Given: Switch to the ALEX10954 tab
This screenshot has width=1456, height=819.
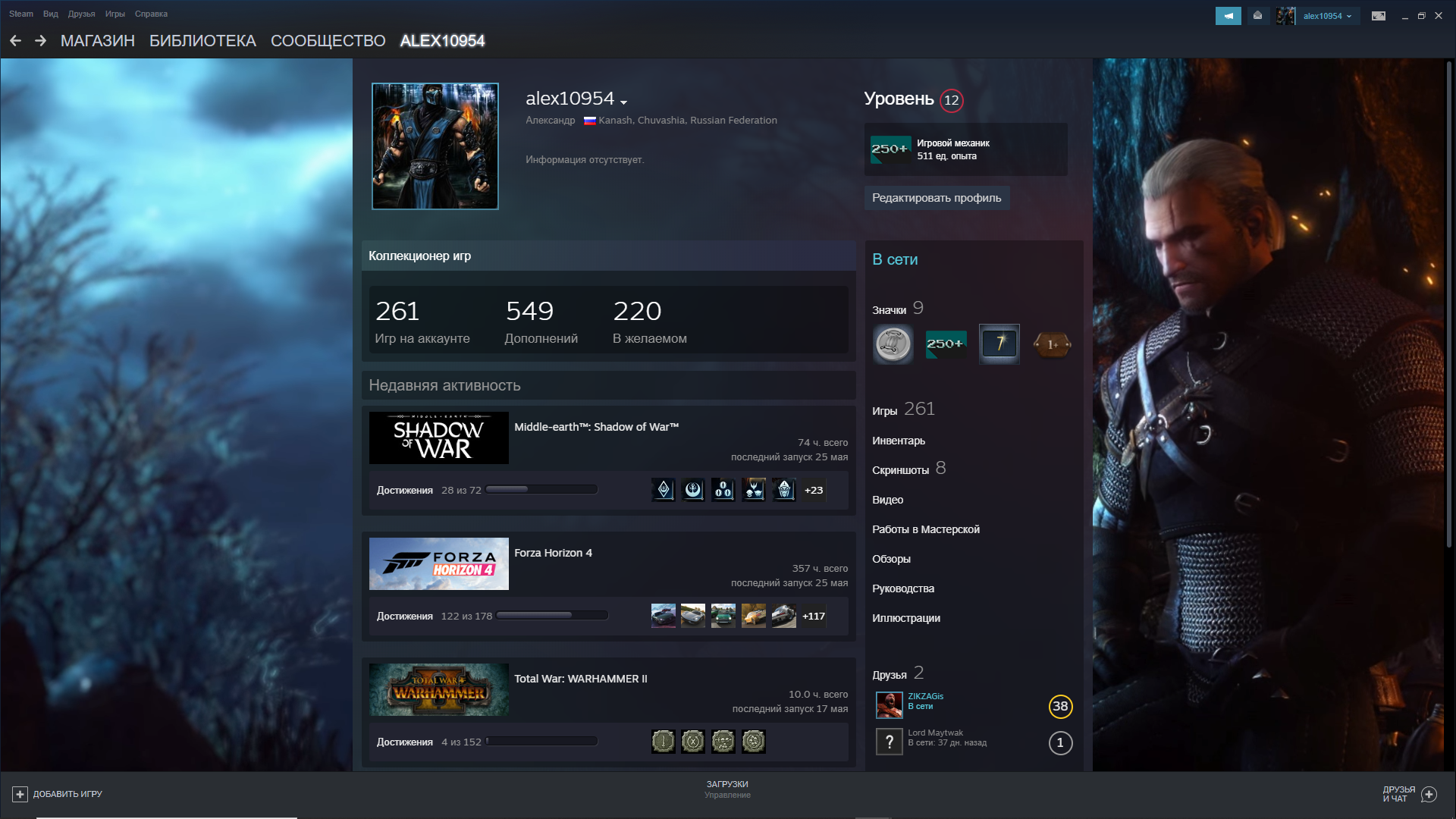Looking at the screenshot, I should (x=442, y=41).
